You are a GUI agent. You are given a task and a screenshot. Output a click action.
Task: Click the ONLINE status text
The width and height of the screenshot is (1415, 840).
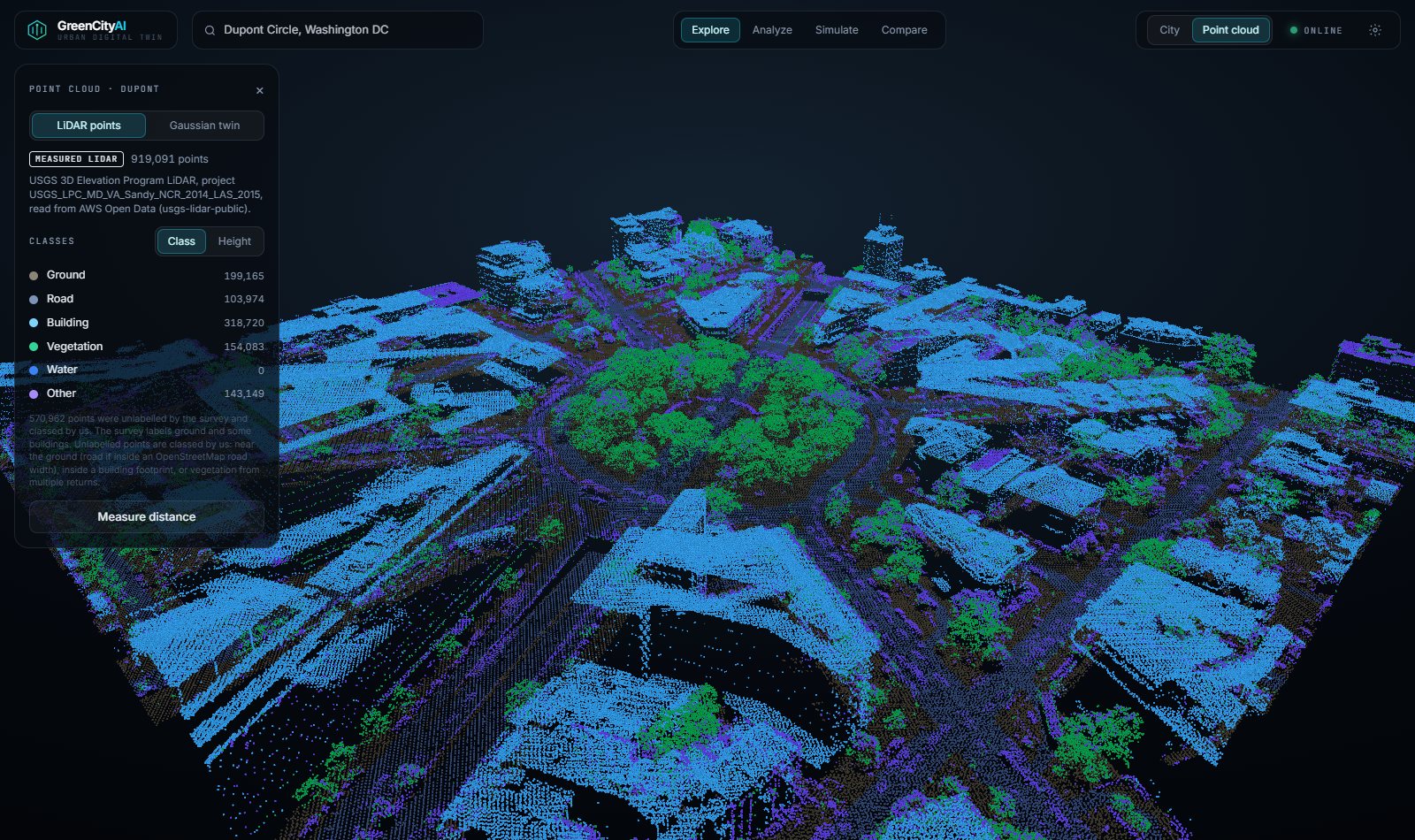(x=1323, y=31)
